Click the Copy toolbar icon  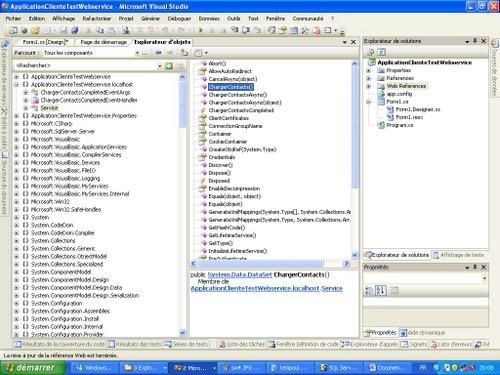pyautogui.click(x=100, y=30)
